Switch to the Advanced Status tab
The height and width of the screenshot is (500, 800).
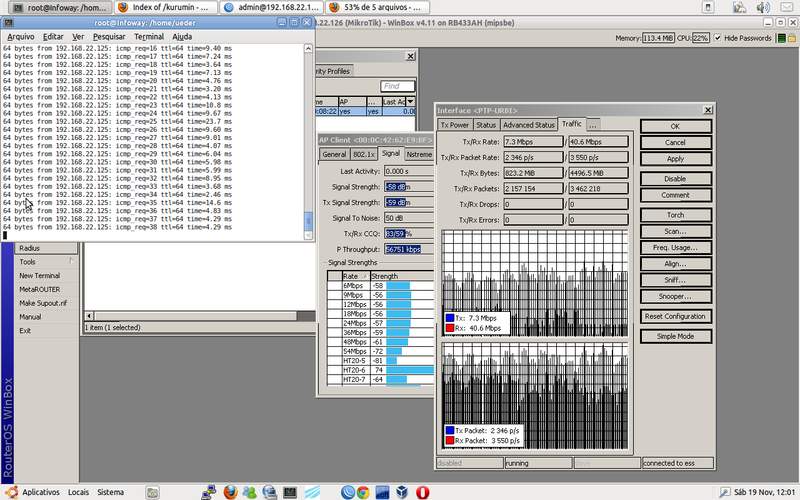tap(529, 125)
